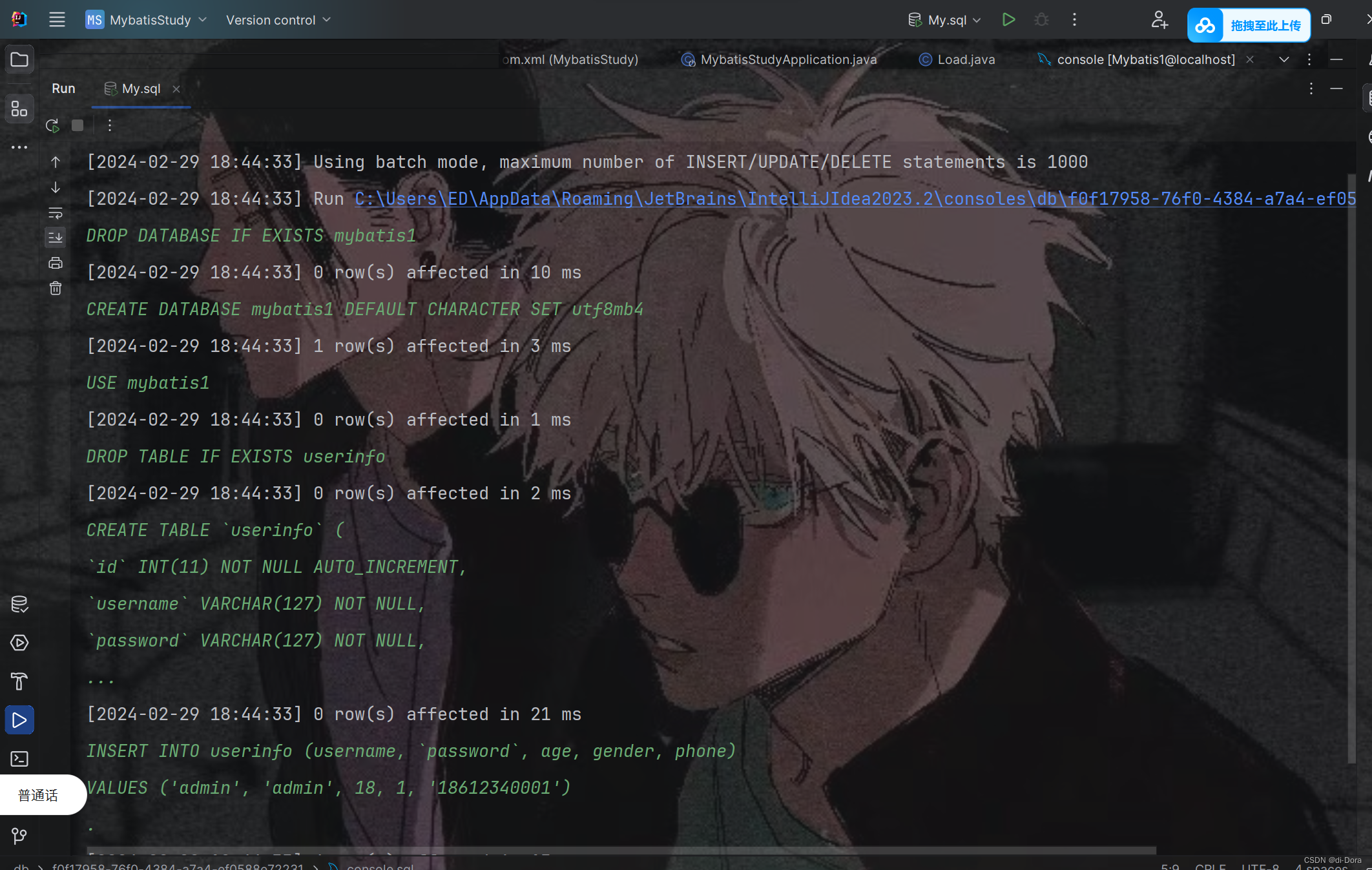1372x870 pixels.
Task: Open the Database tool window icon
Action: [19, 605]
